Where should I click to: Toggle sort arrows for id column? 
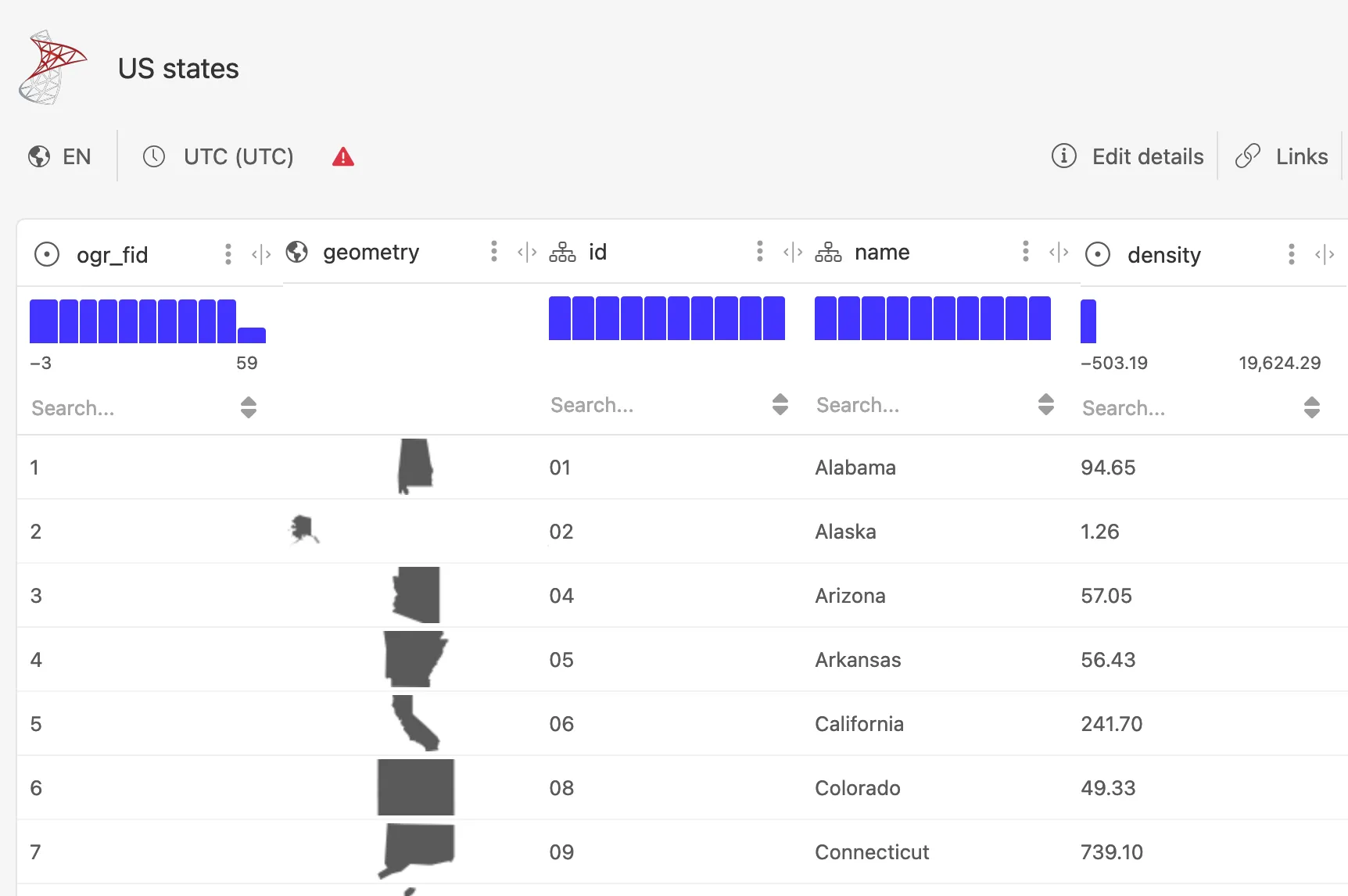[x=780, y=404]
